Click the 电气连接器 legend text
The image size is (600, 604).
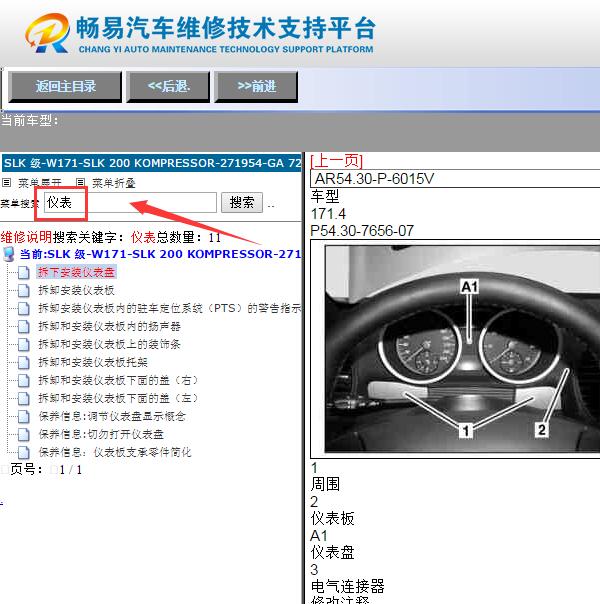pos(347,586)
